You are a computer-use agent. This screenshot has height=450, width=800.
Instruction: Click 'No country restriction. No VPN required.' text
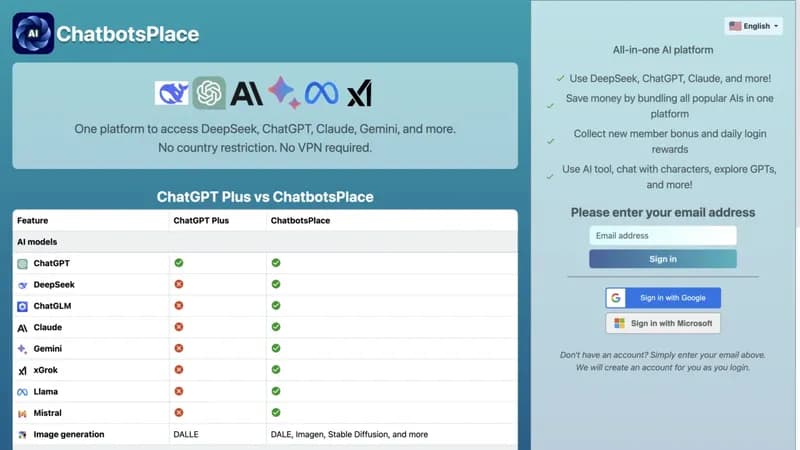click(265, 148)
